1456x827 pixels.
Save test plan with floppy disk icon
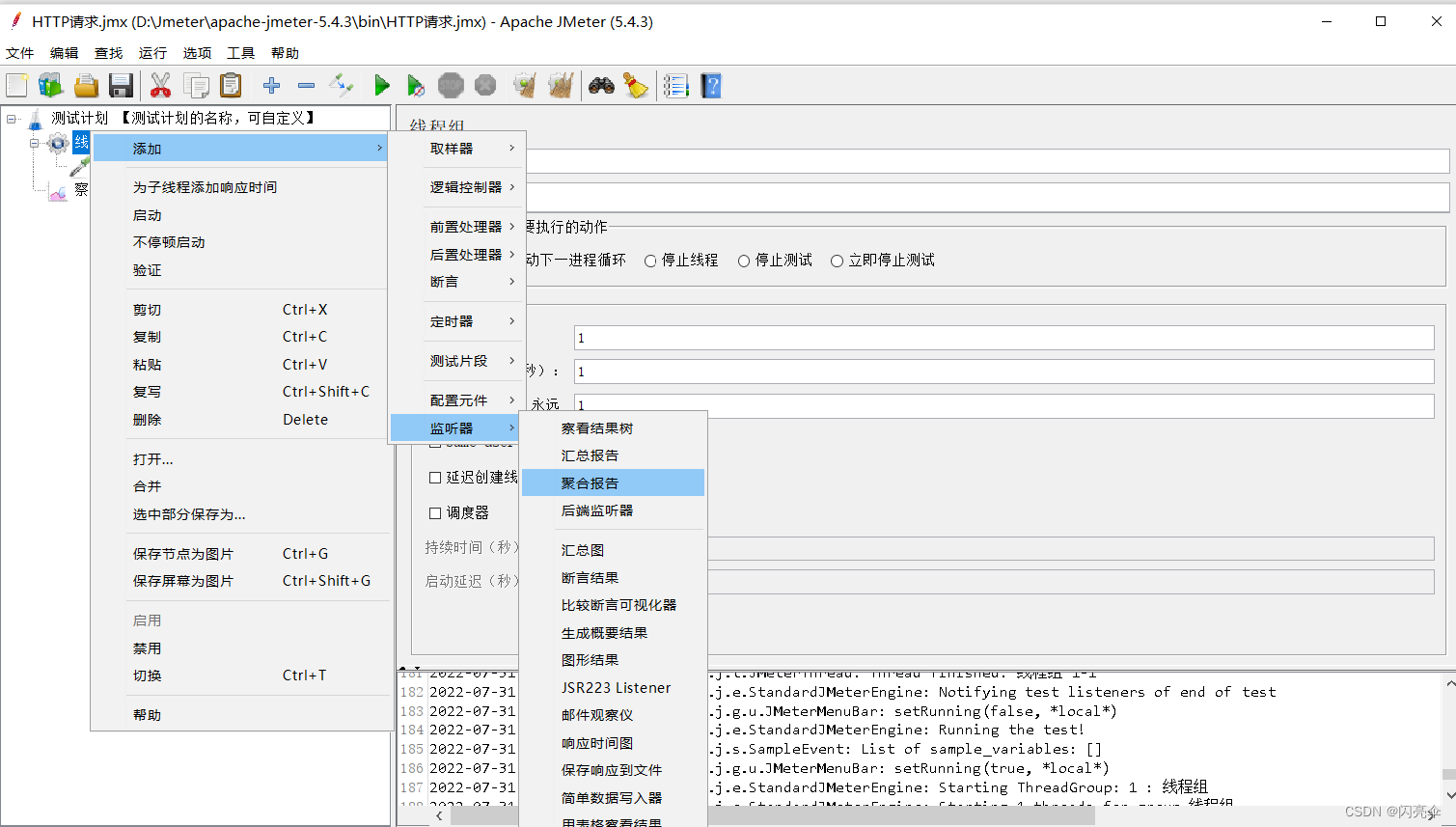click(121, 86)
